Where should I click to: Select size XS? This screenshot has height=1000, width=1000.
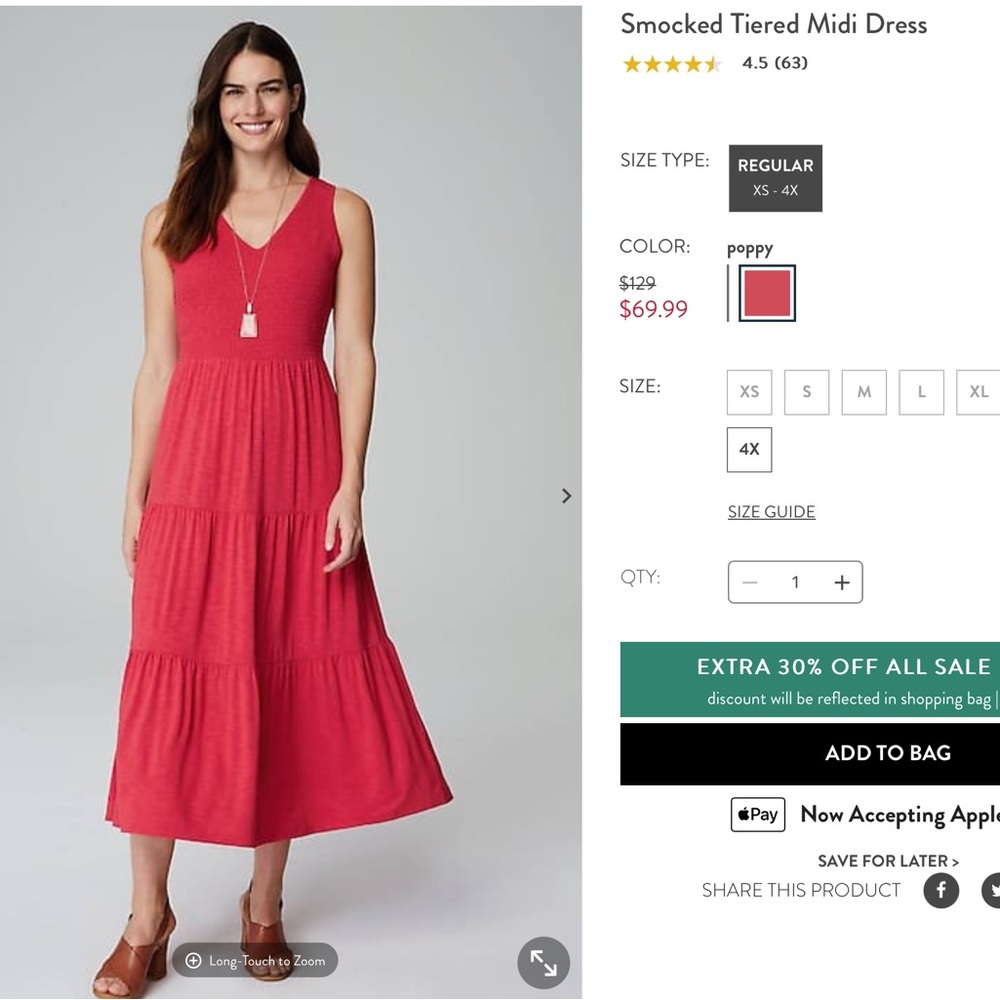click(748, 392)
